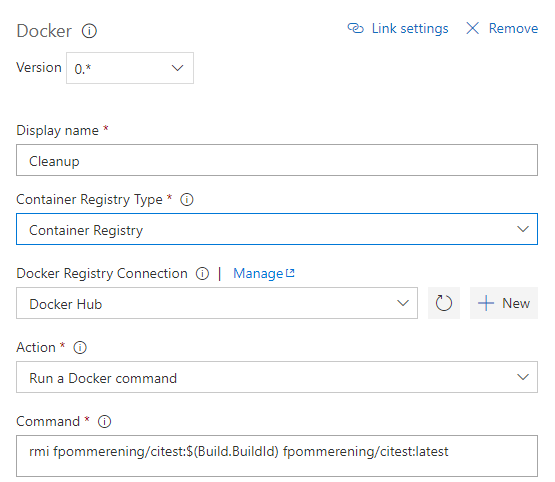Open the Manage connections link
The image size is (555, 482).
point(258,274)
